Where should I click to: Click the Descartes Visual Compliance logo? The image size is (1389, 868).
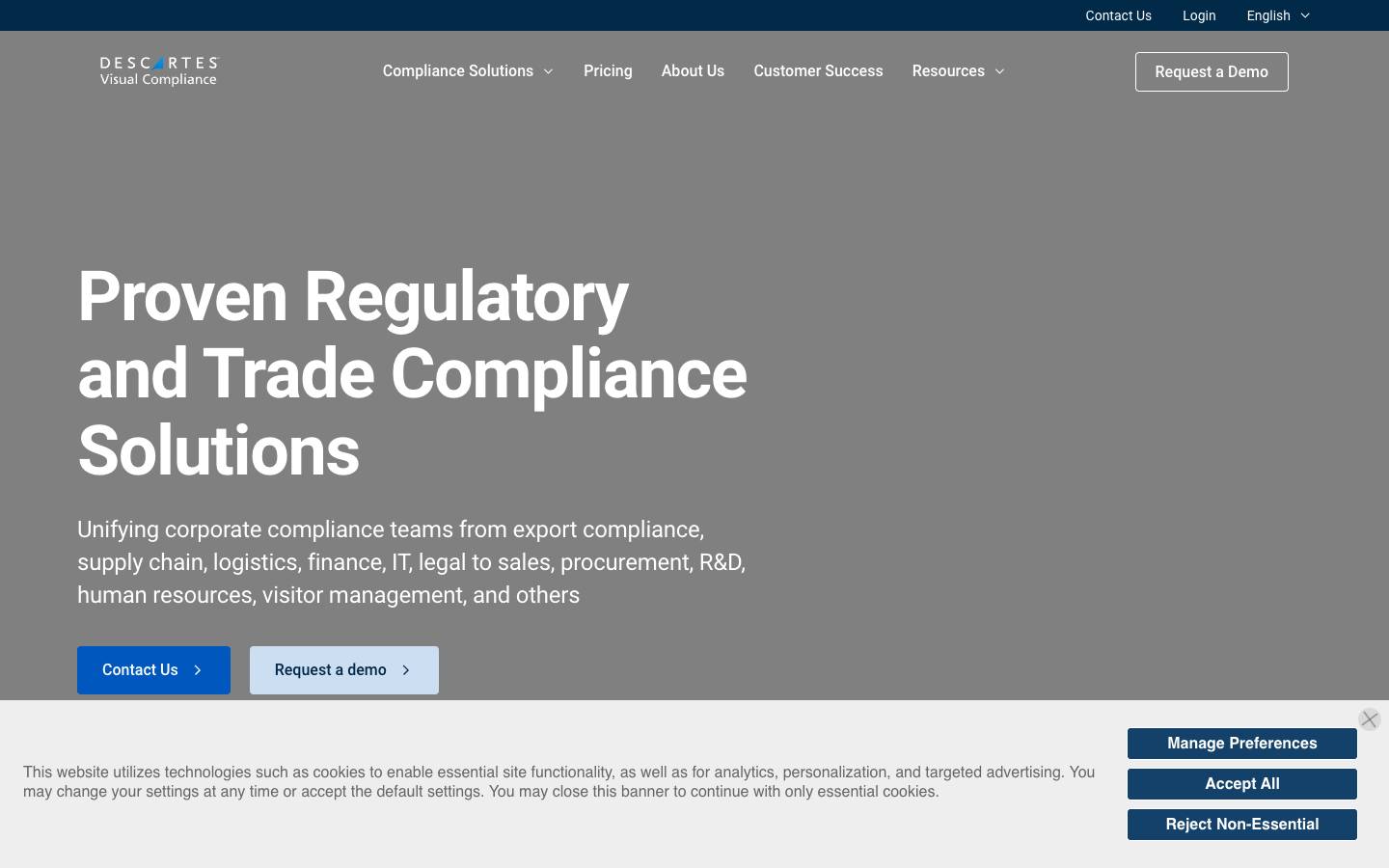160,71
